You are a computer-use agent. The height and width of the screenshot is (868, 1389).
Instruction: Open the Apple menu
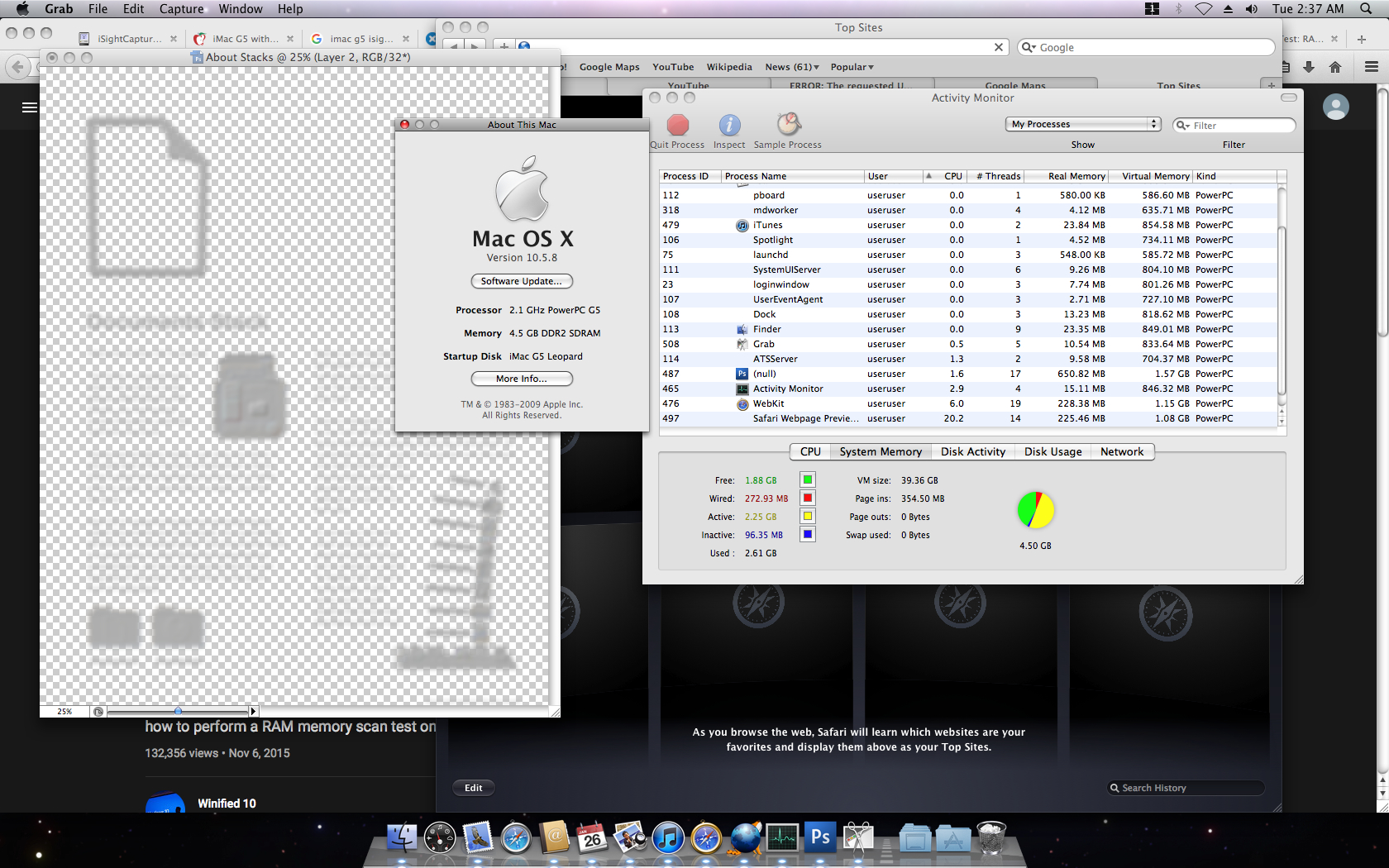point(23,9)
